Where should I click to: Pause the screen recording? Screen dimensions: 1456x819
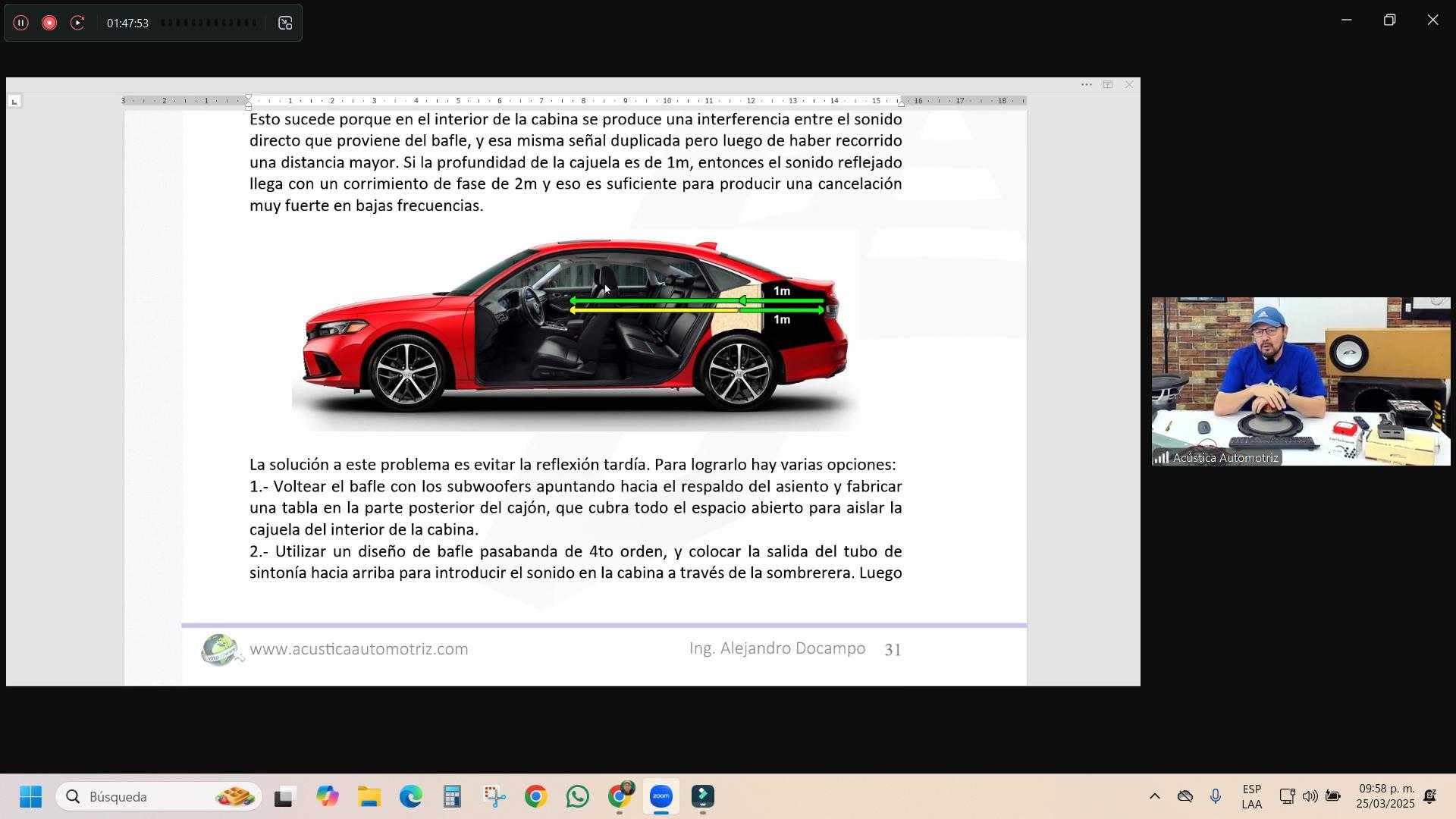[x=20, y=23]
